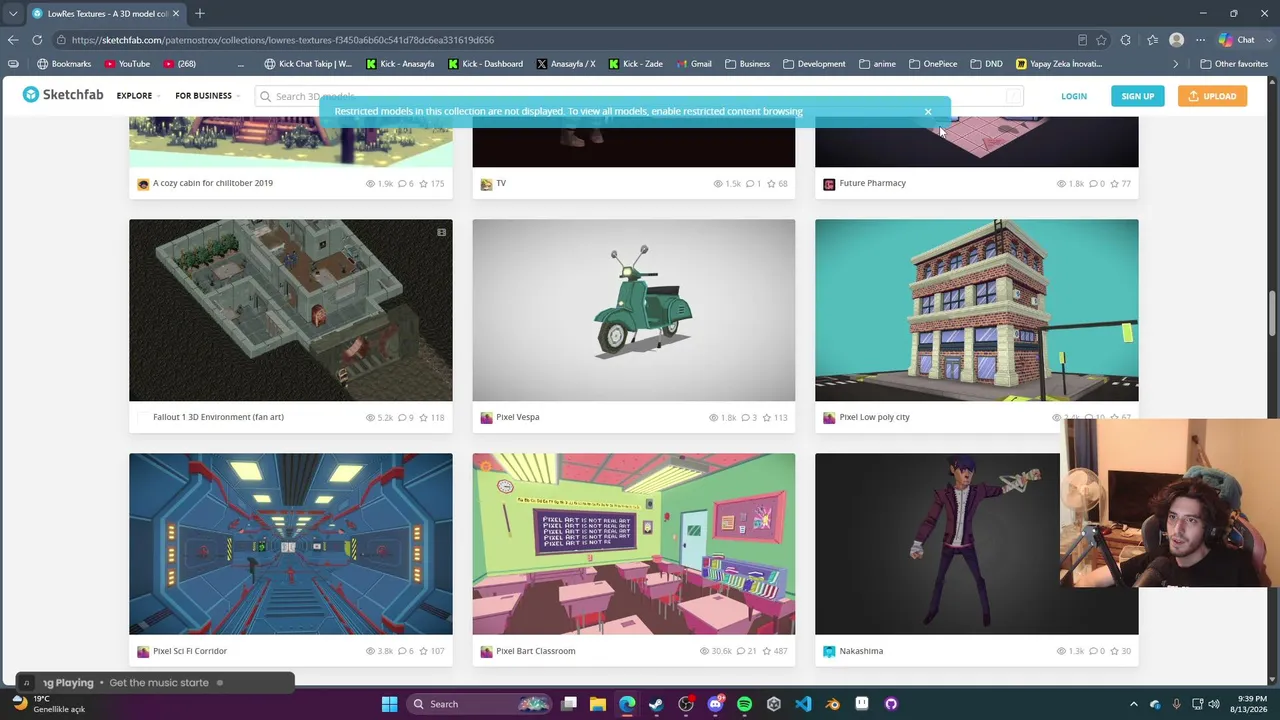Viewport: 1280px width, 720px height.
Task: Open the new tab plus button
Action: (x=200, y=14)
